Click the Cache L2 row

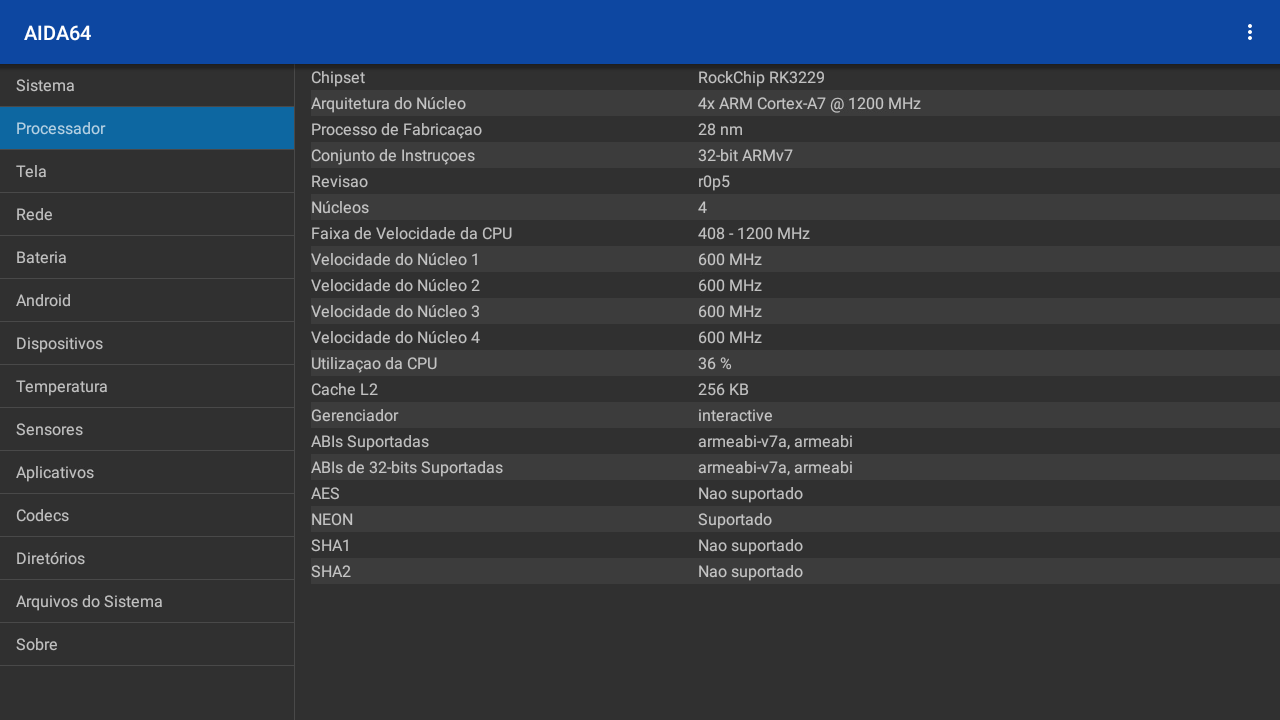(787, 390)
